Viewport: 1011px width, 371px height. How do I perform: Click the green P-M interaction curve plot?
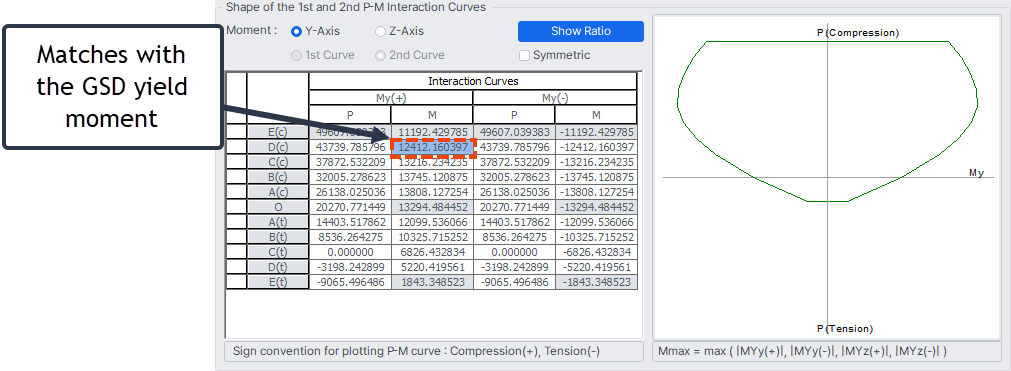(828, 121)
